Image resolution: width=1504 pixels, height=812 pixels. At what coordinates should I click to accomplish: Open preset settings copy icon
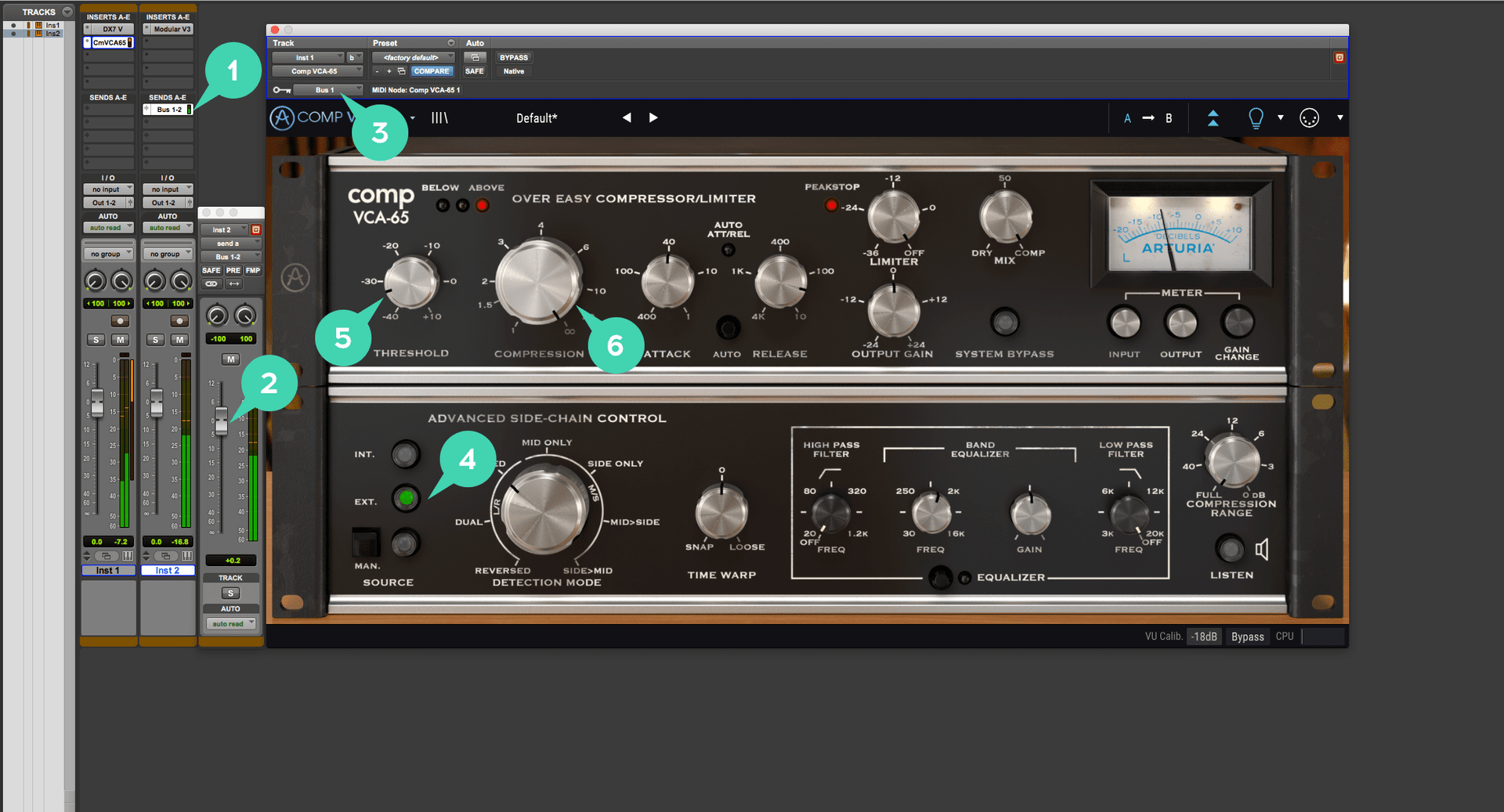click(402, 71)
